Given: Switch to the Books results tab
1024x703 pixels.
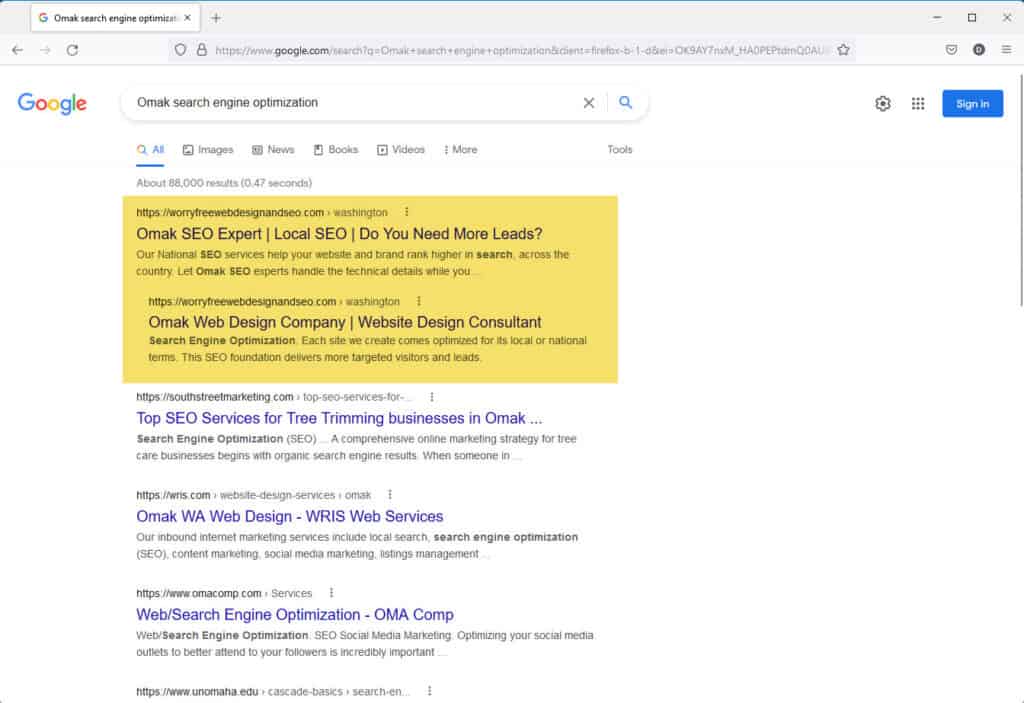Looking at the screenshot, I should (336, 150).
